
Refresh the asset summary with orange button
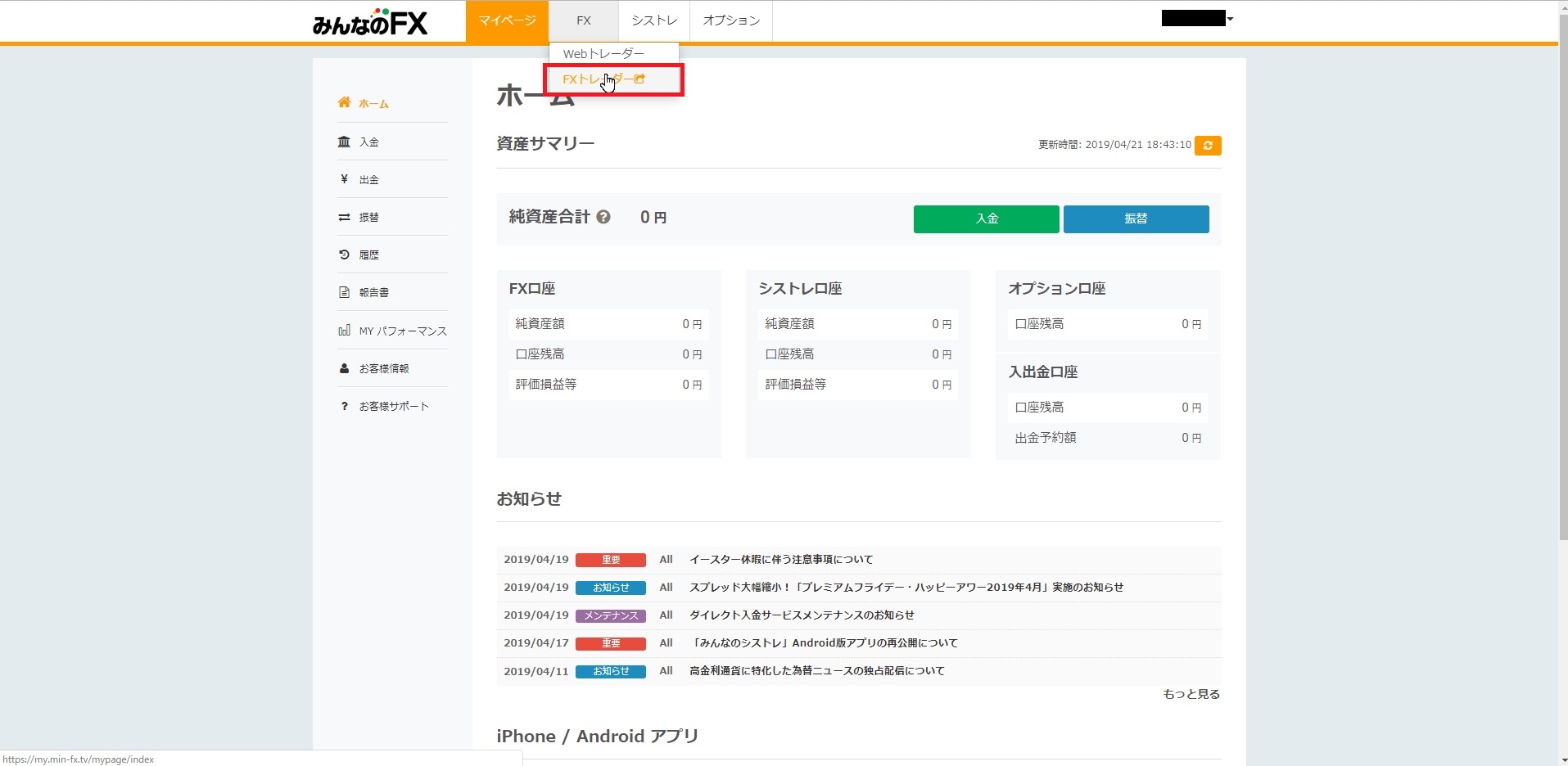pyautogui.click(x=1207, y=146)
